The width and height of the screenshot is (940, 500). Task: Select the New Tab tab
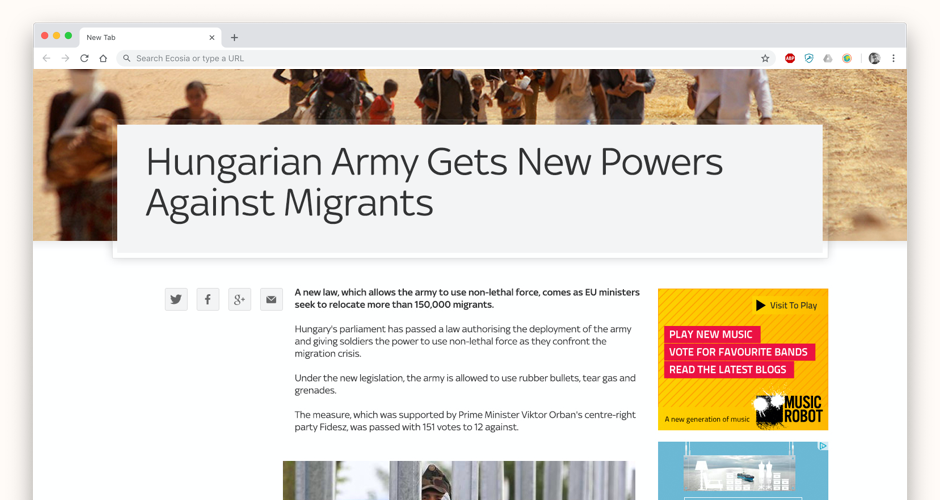pyautogui.click(x=150, y=37)
